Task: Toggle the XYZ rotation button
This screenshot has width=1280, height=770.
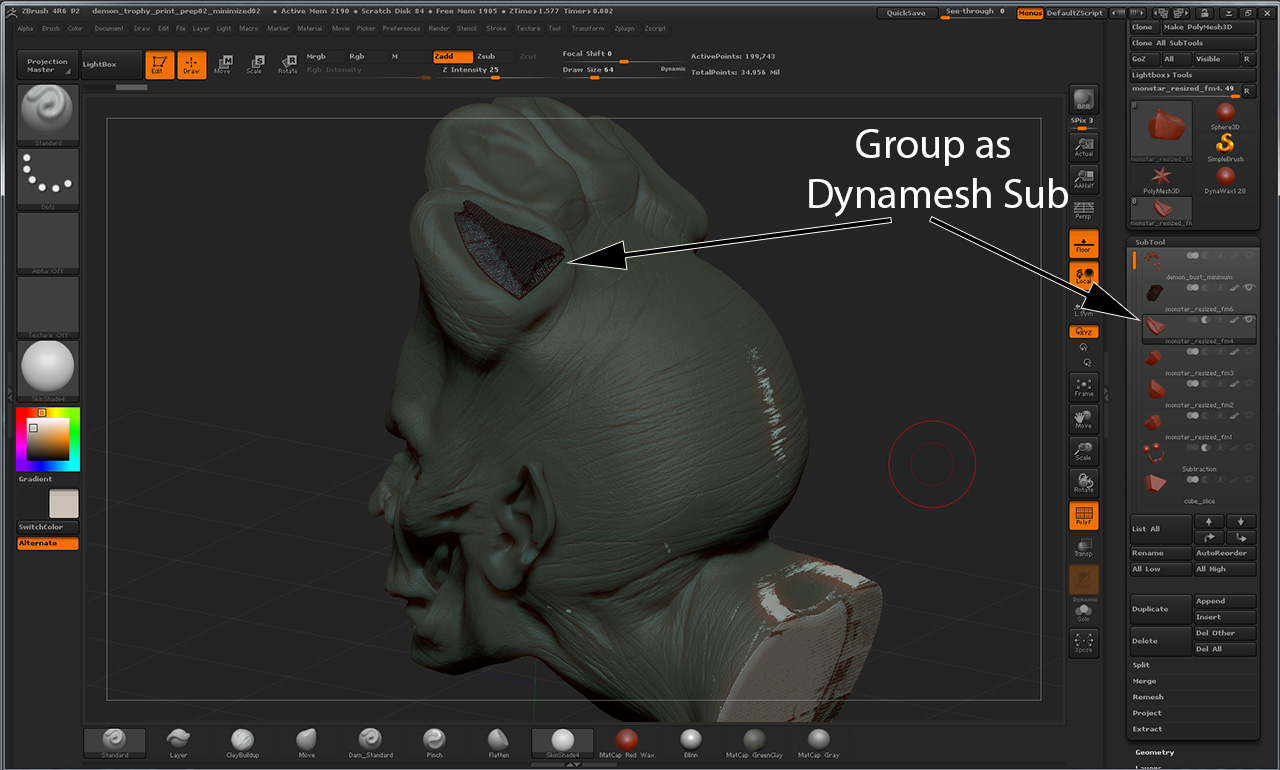Action: click(1083, 332)
